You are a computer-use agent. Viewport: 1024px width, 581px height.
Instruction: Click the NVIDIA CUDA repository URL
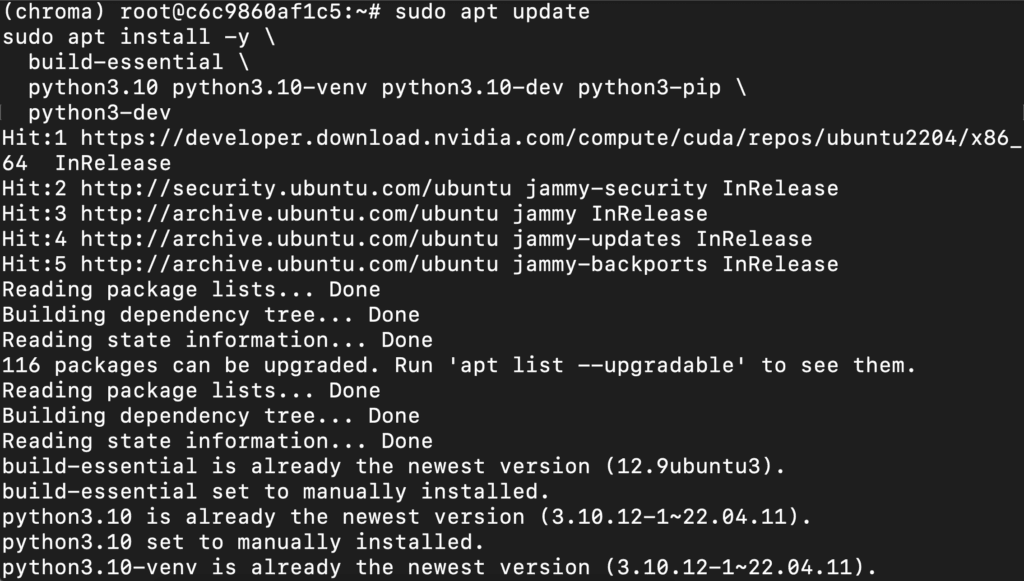coord(551,138)
